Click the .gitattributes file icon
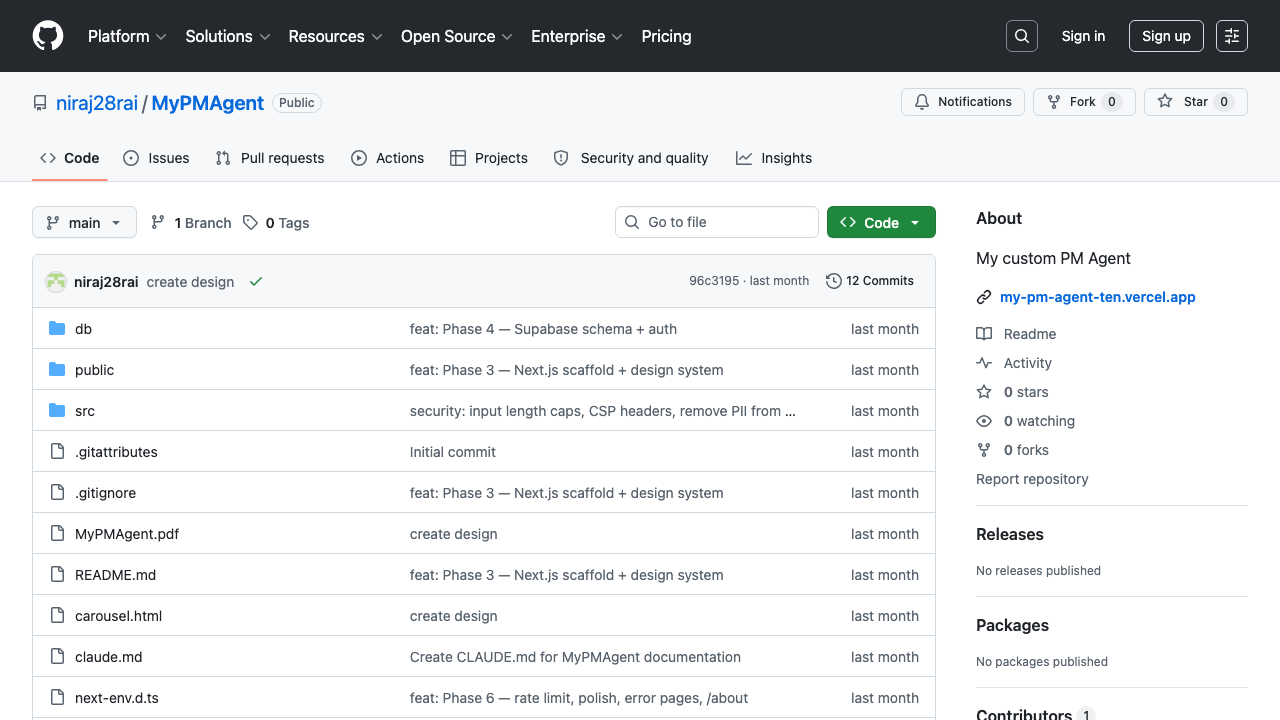 pyautogui.click(x=57, y=452)
